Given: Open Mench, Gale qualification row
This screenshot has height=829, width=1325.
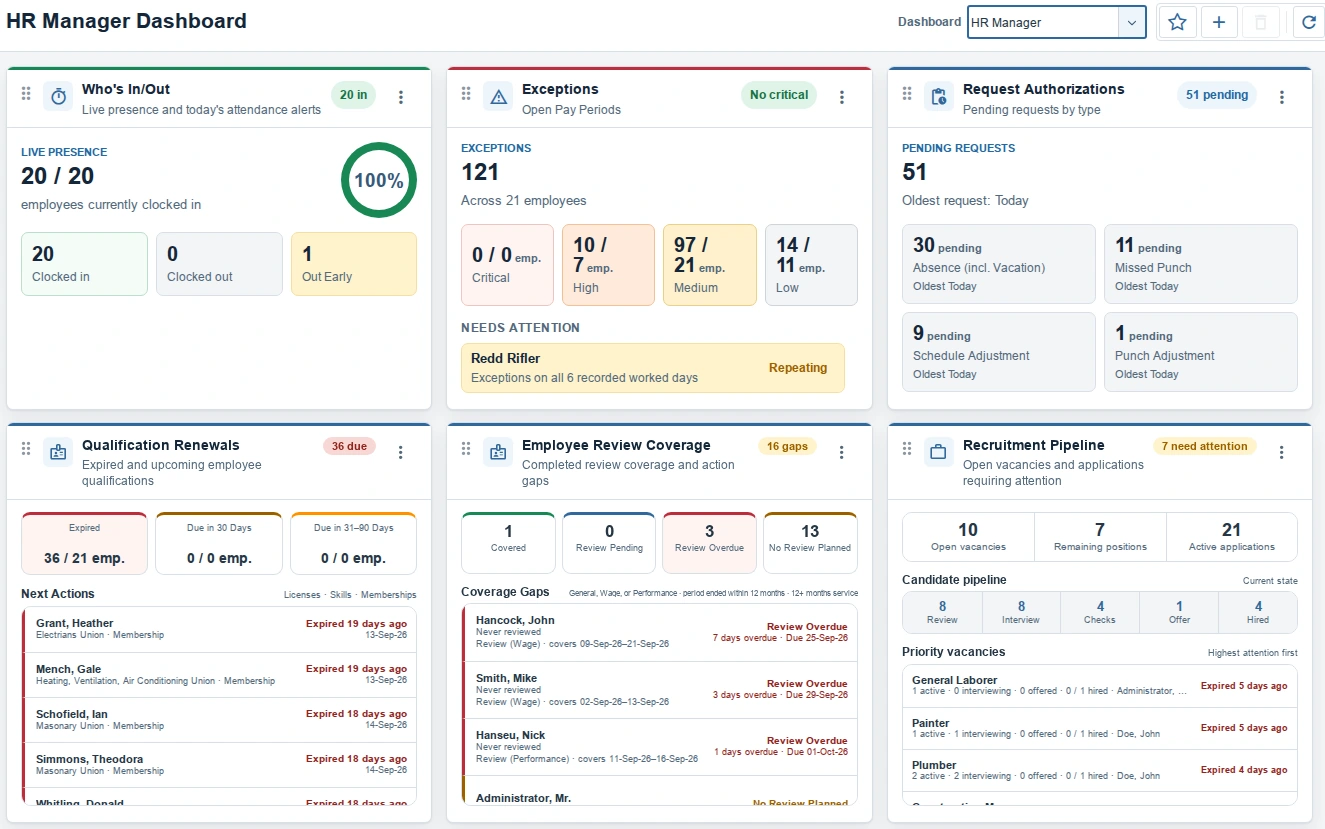Looking at the screenshot, I should [x=219, y=675].
